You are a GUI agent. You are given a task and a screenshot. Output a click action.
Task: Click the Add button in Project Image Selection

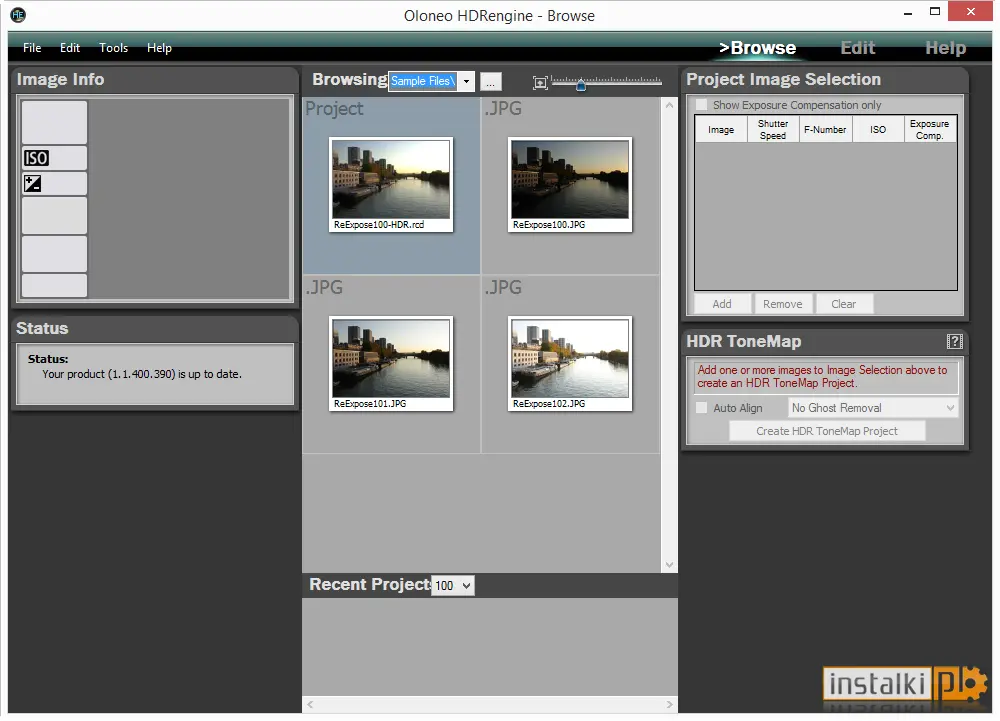coord(722,304)
